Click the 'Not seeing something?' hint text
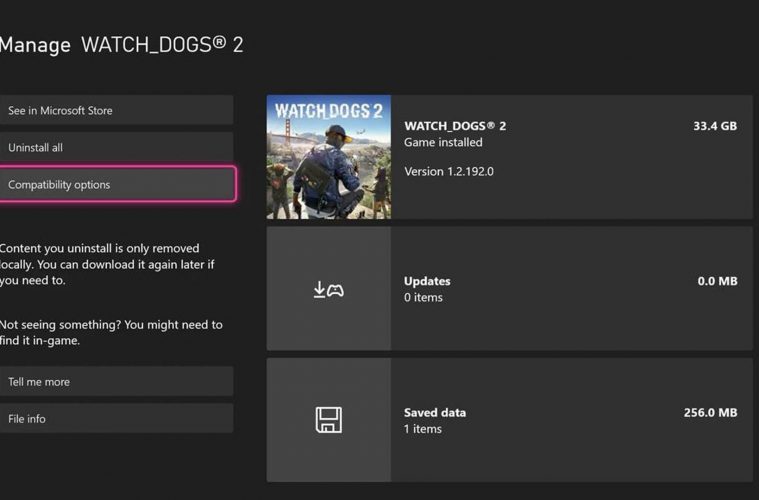The height and width of the screenshot is (500, 759). coord(111,333)
